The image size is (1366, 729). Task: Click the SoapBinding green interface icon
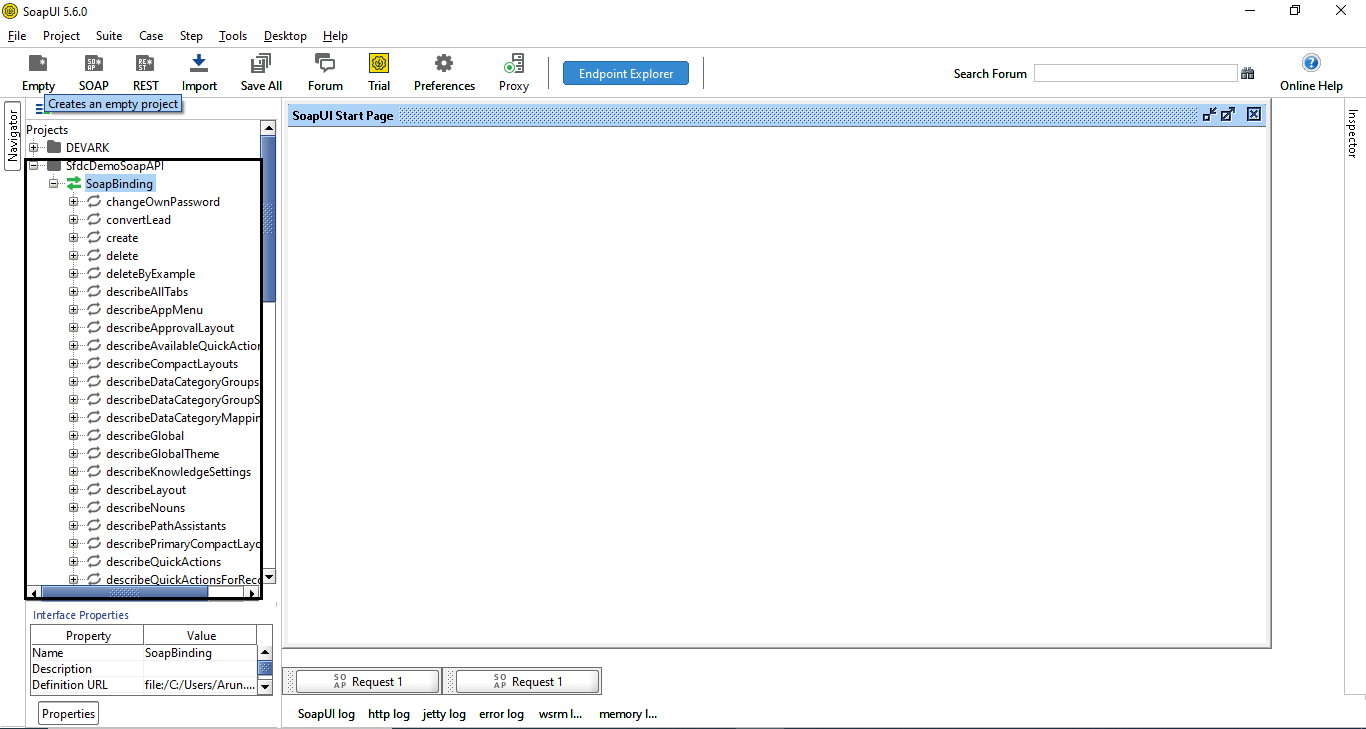coord(74,184)
